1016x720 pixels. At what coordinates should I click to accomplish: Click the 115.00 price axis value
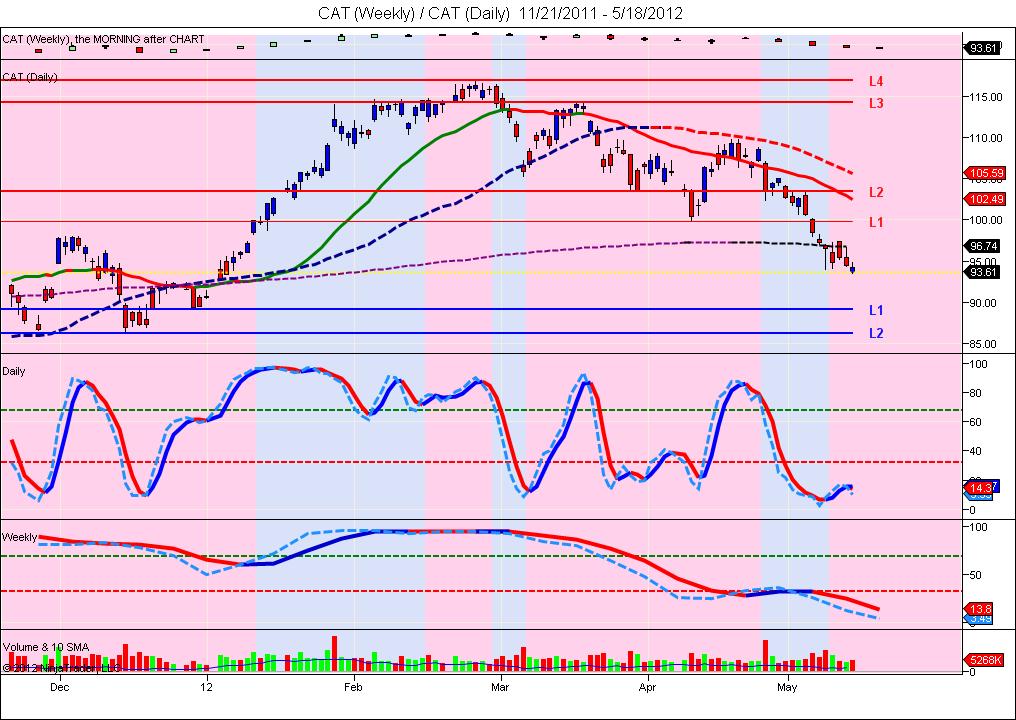(x=986, y=97)
